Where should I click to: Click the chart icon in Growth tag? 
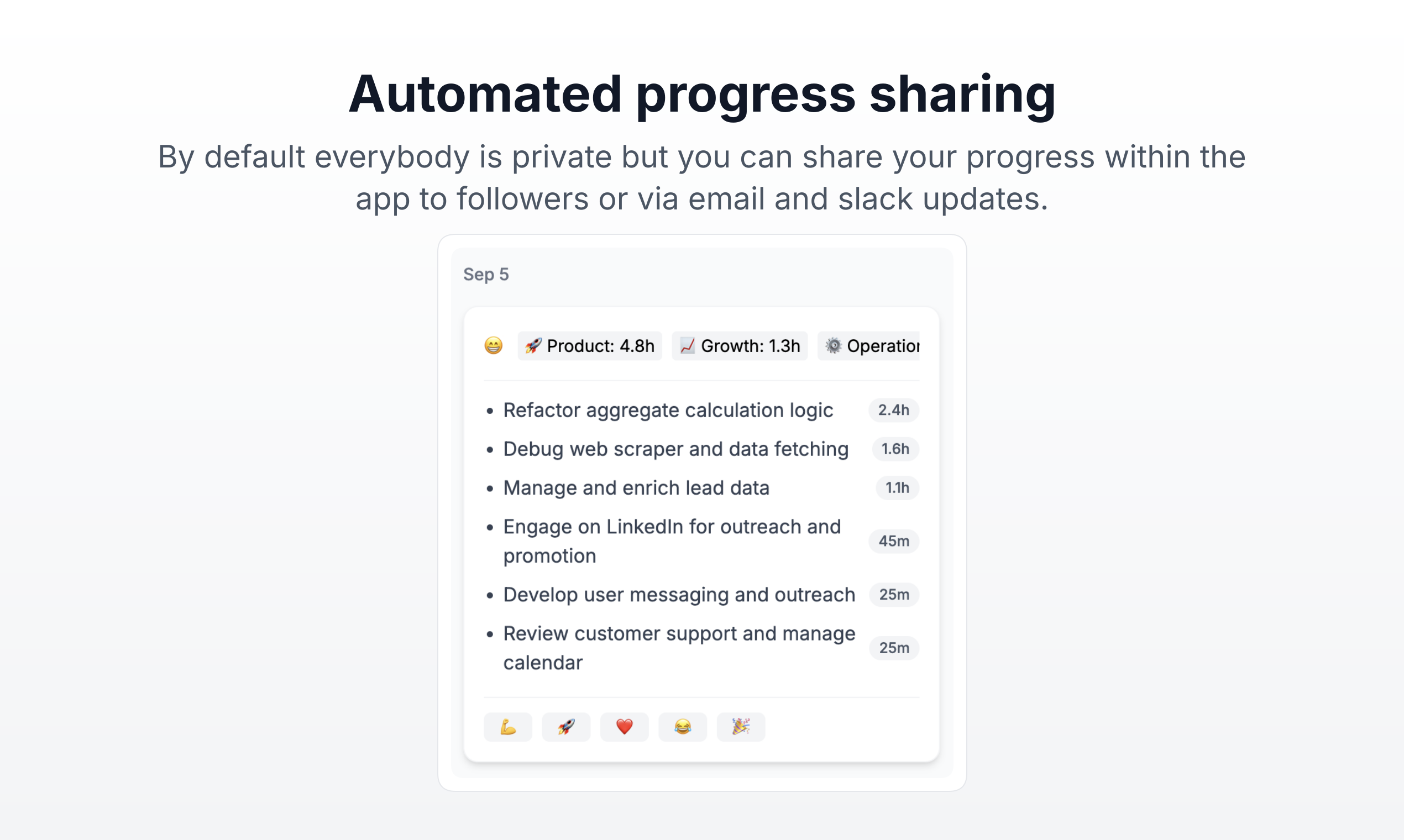(687, 346)
